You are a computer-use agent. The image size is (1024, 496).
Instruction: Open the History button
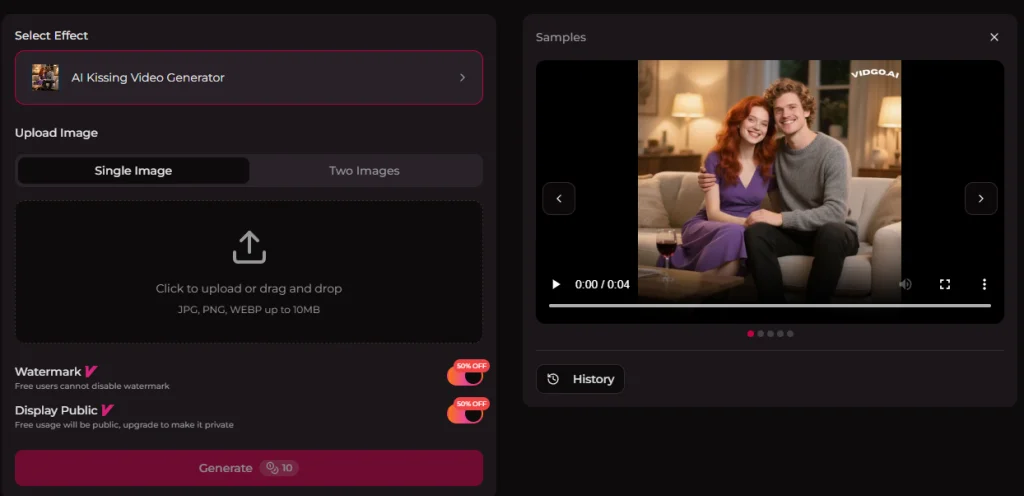[x=580, y=379]
